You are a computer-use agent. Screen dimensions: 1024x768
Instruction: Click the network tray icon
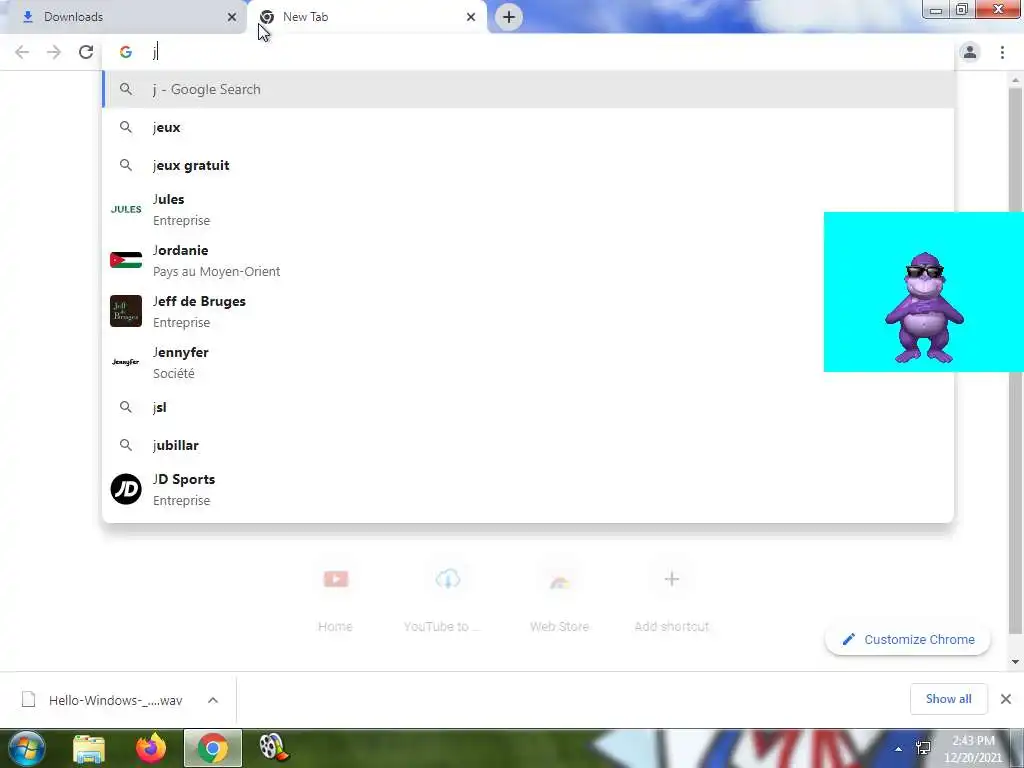[x=923, y=749]
